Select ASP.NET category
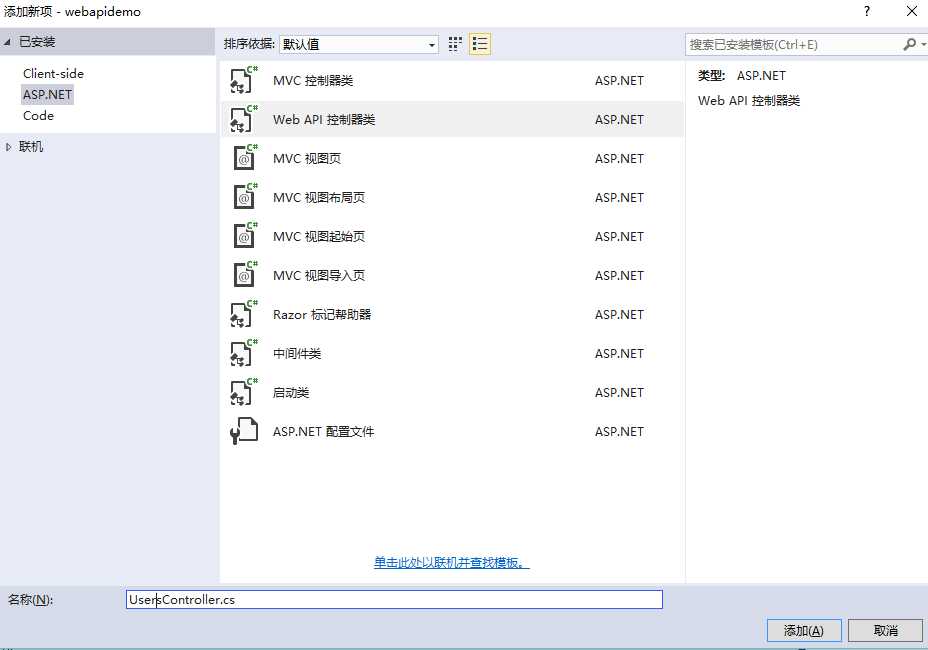 tap(47, 95)
